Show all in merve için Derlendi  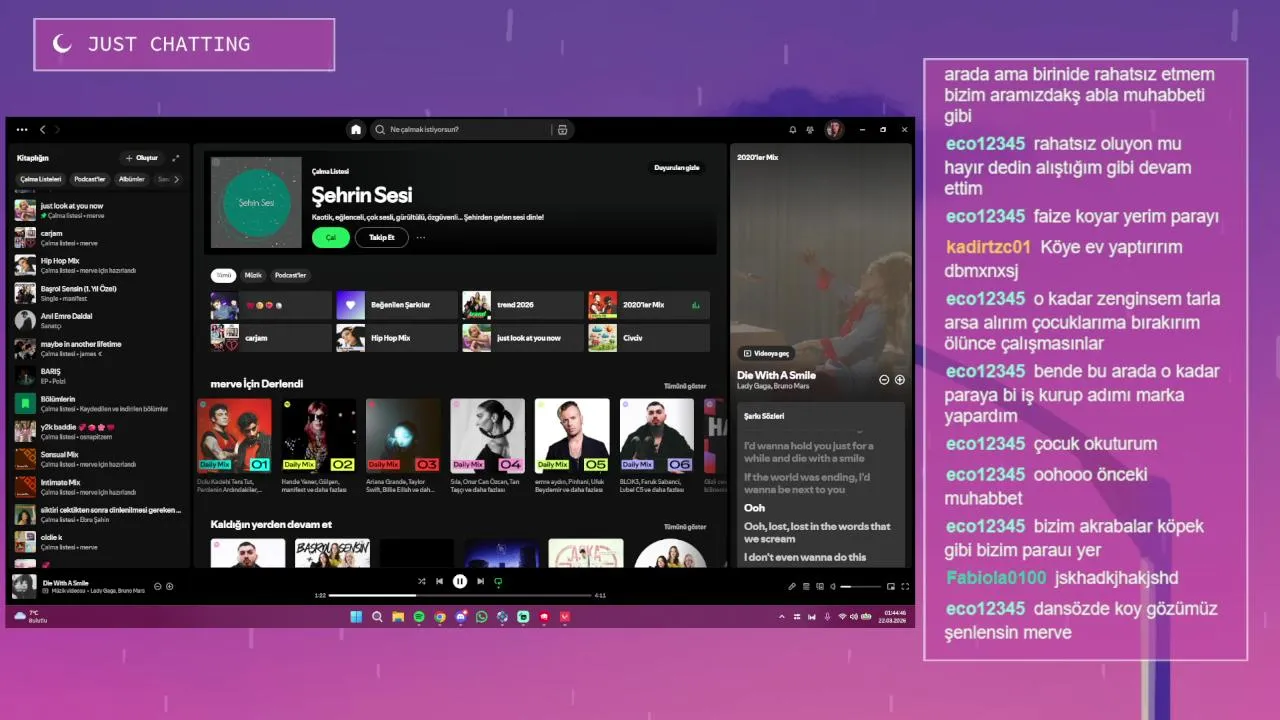[685, 386]
